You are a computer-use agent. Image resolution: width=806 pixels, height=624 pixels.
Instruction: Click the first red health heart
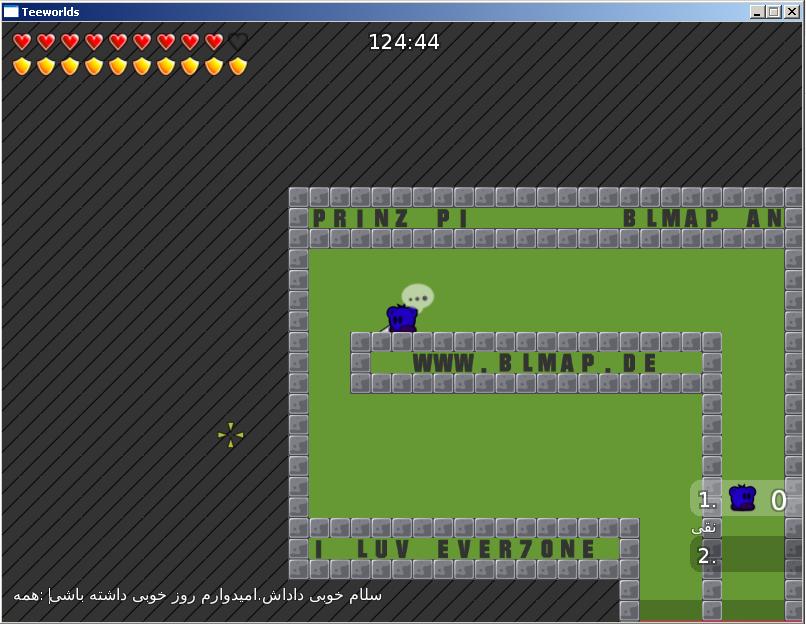pyautogui.click(x=22, y=42)
